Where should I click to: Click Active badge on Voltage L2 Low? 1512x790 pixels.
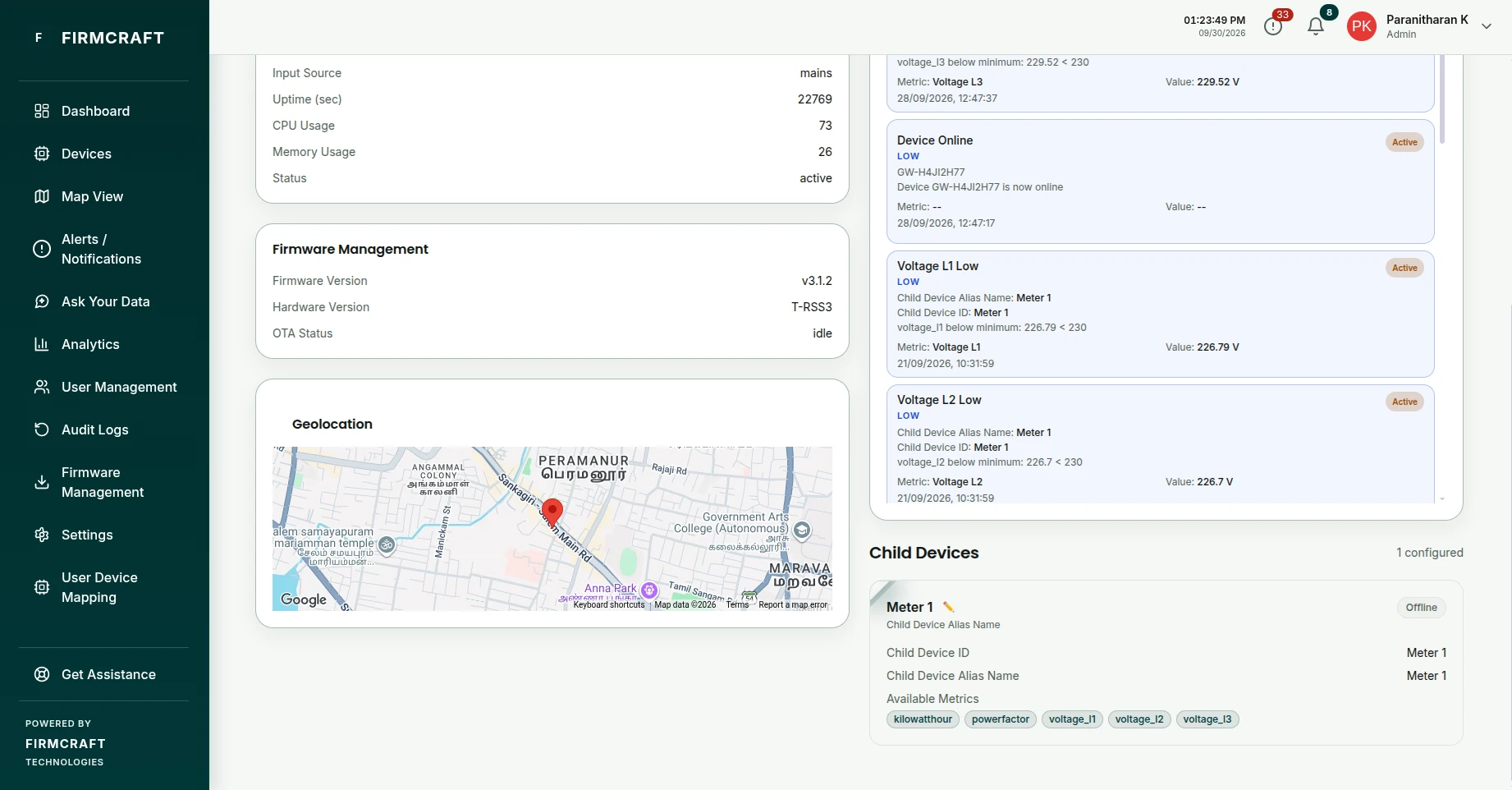[x=1404, y=402]
